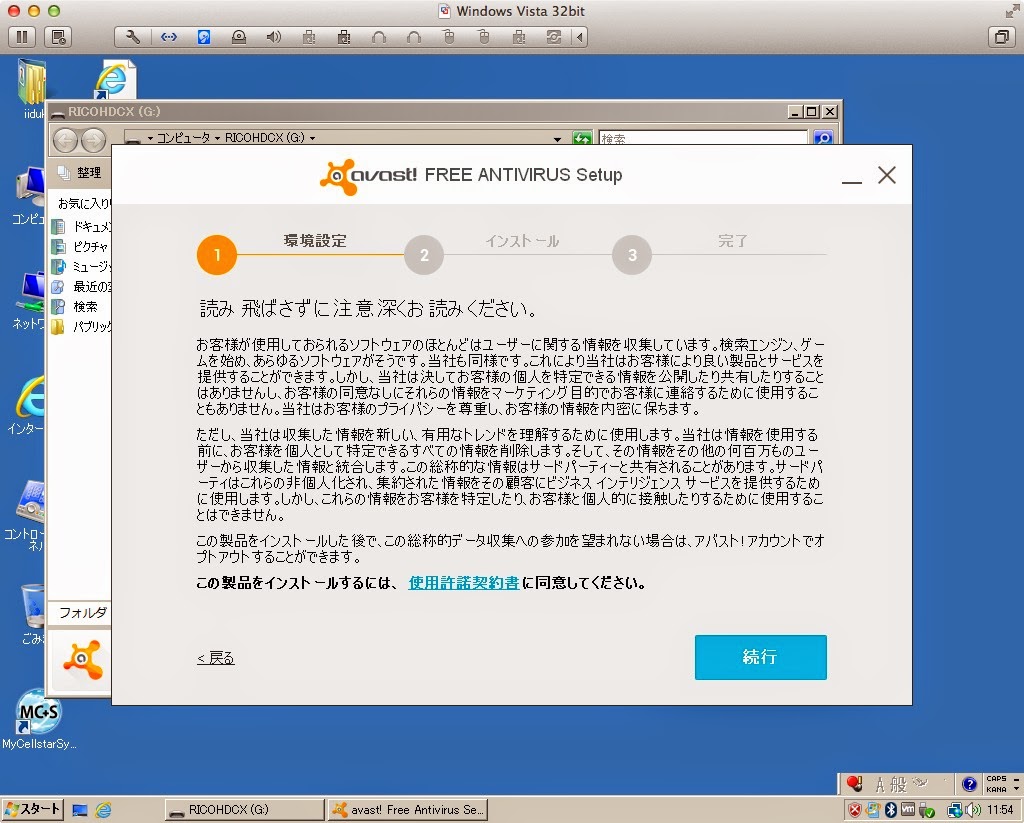This screenshot has height=823, width=1024.
Task: Click the Explorer refresh icon
Action: (x=581, y=138)
